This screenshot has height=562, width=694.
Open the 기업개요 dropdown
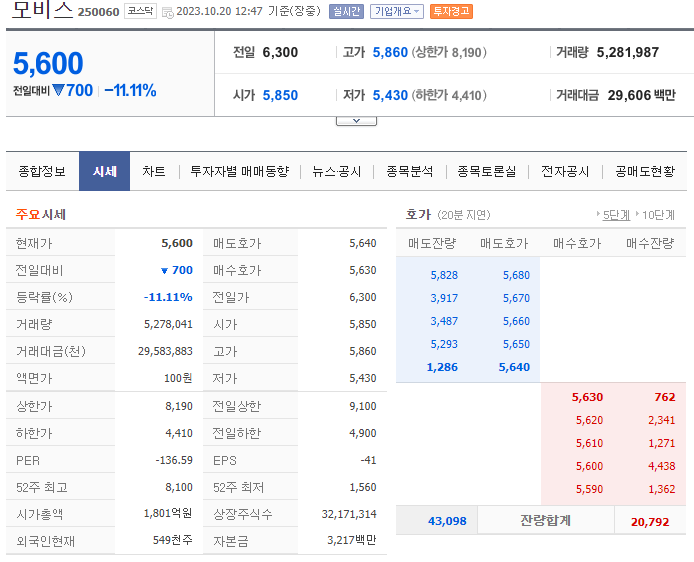point(397,11)
